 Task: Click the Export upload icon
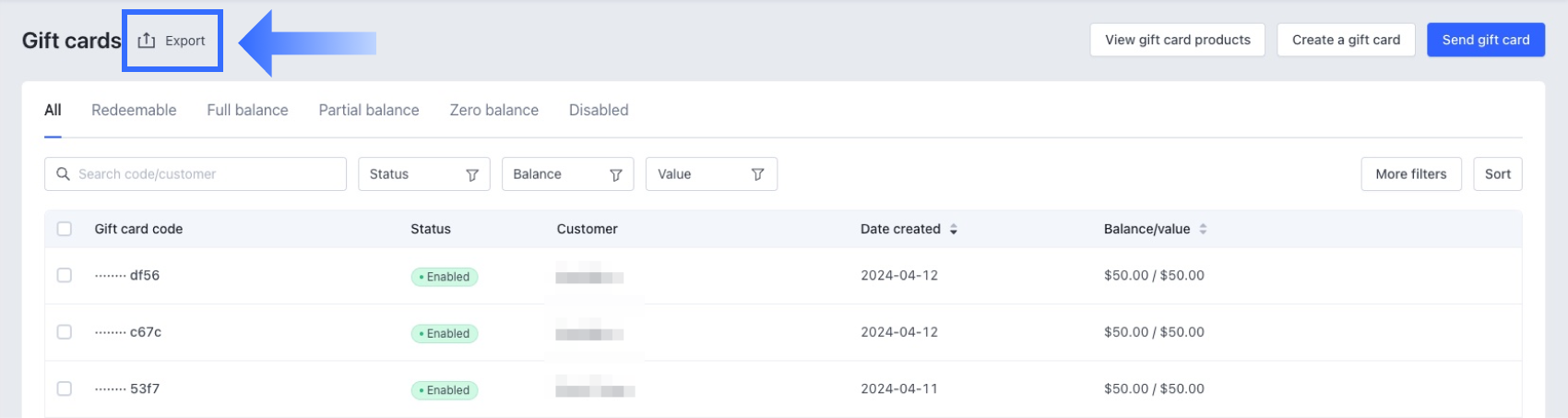point(147,41)
